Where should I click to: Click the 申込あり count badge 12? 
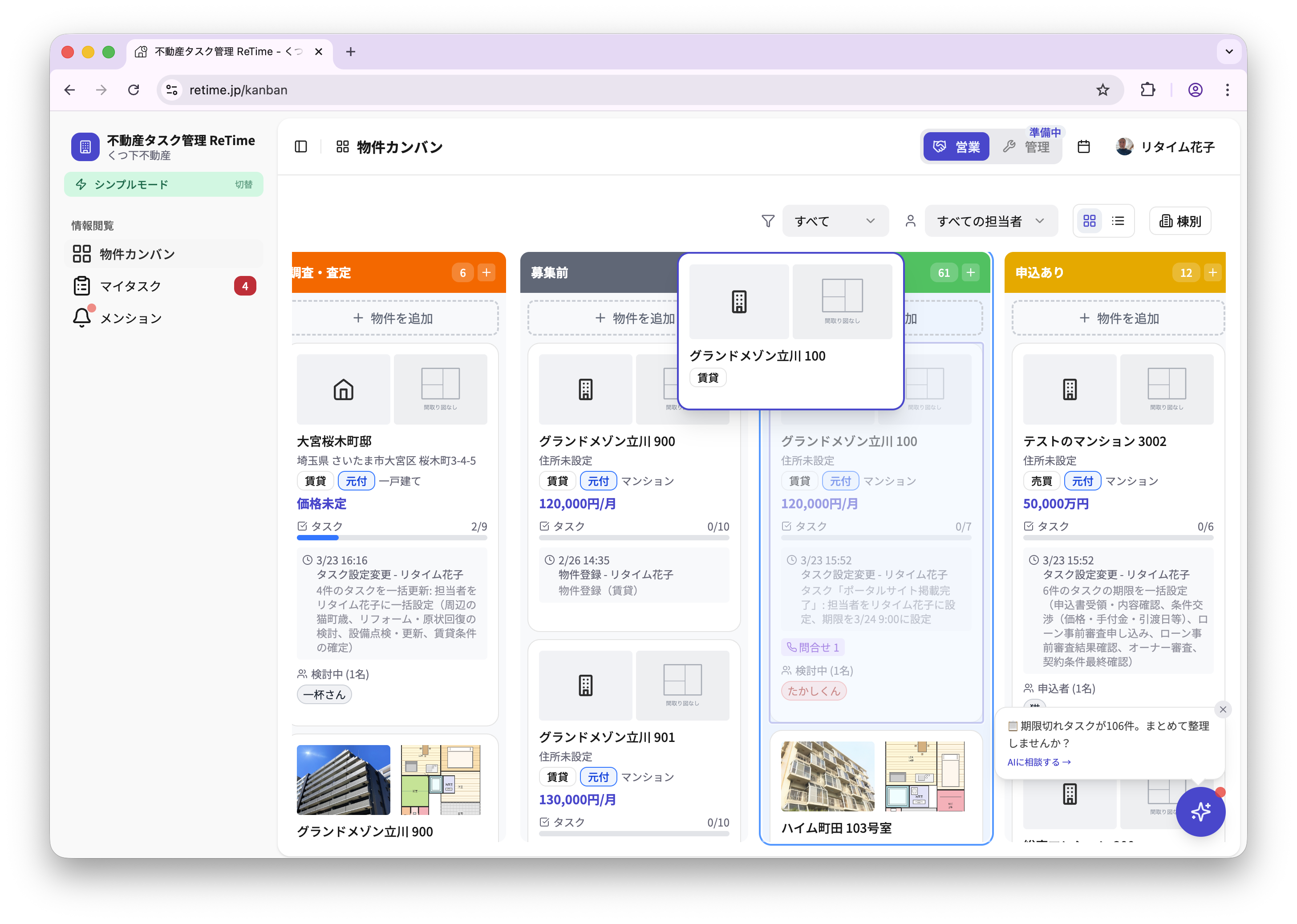click(x=1185, y=272)
